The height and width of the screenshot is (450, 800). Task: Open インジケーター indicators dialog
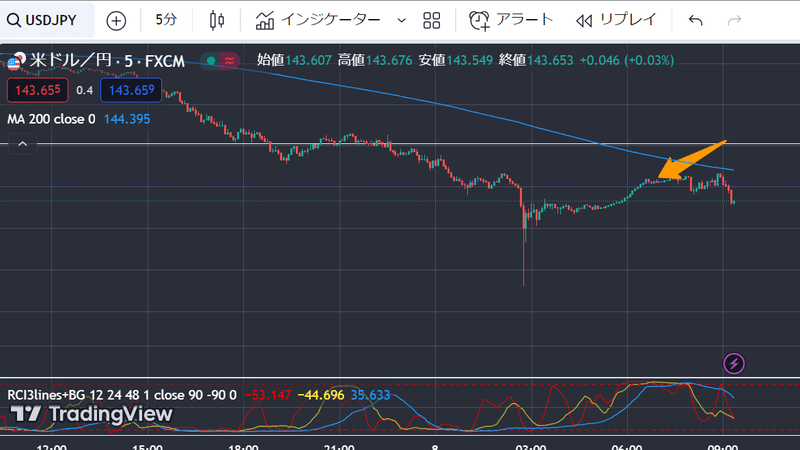click(318, 20)
